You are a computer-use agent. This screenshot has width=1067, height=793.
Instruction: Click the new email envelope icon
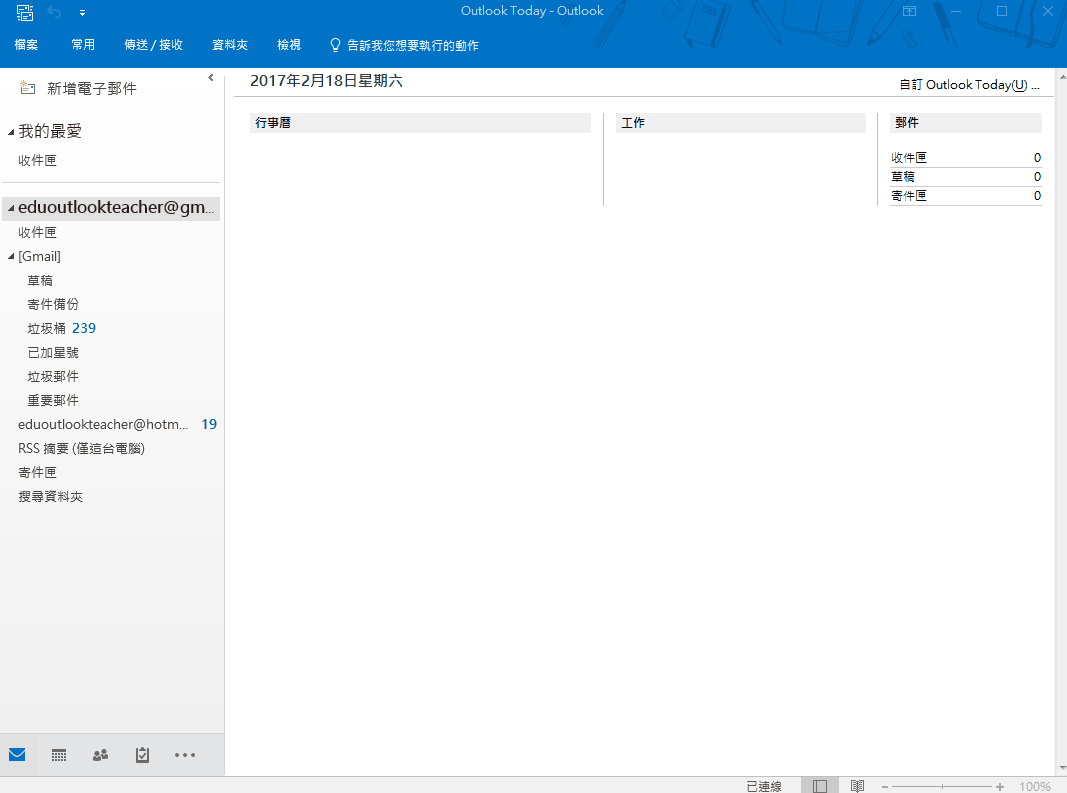point(27,88)
